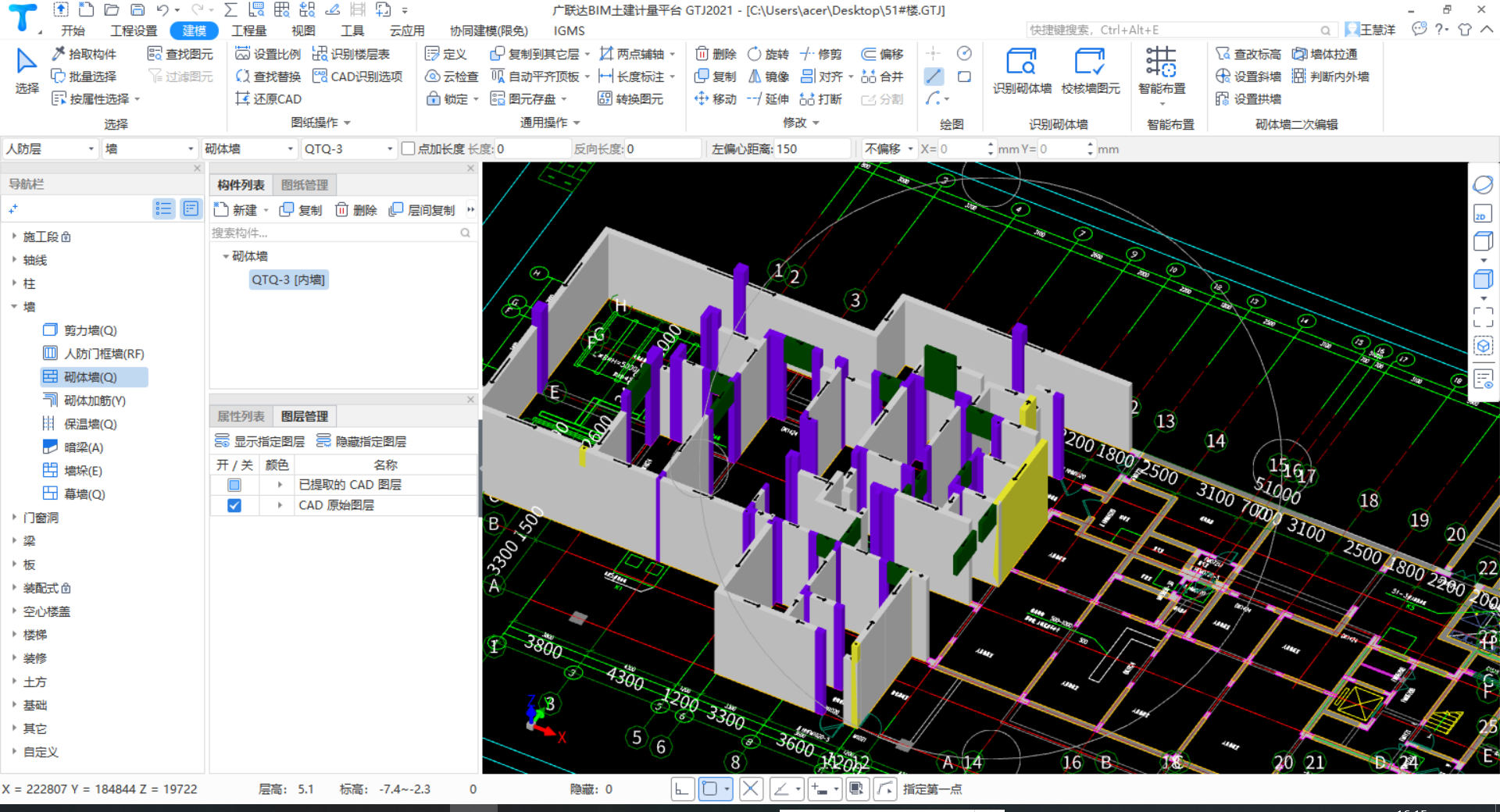Open the 视图 ribbon tab
The height and width of the screenshot is (812, 1500).
pyautogui.click(x=303, y=30)
